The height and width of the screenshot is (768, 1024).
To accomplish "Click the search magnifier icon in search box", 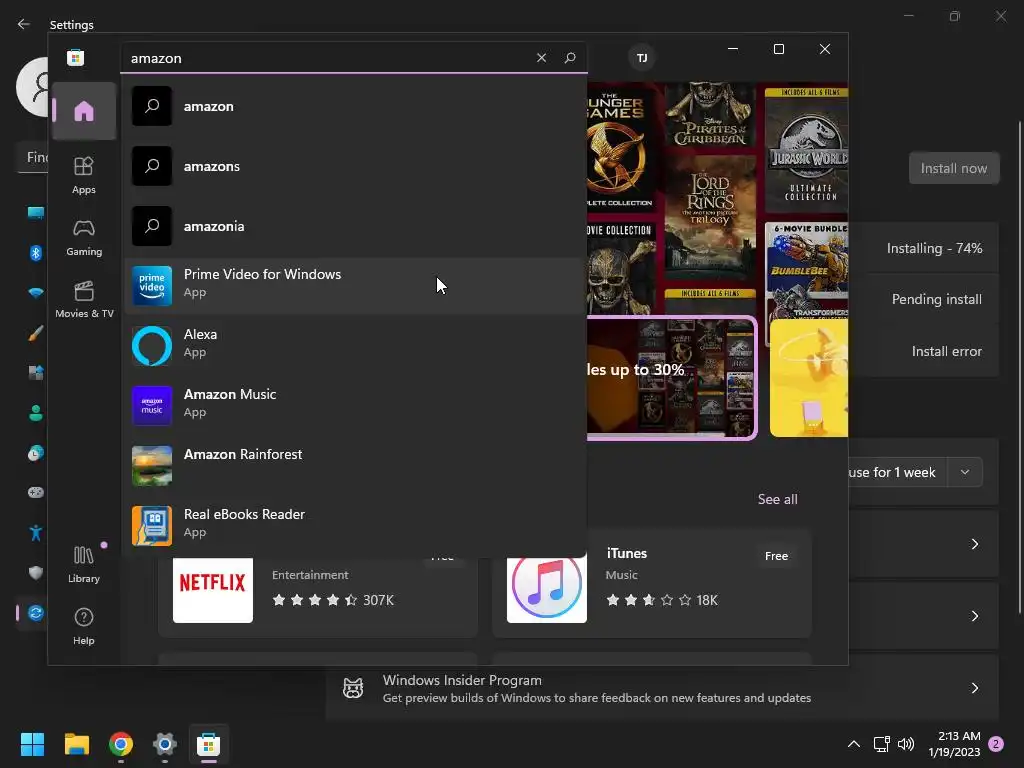I will [x=569, y=57].
